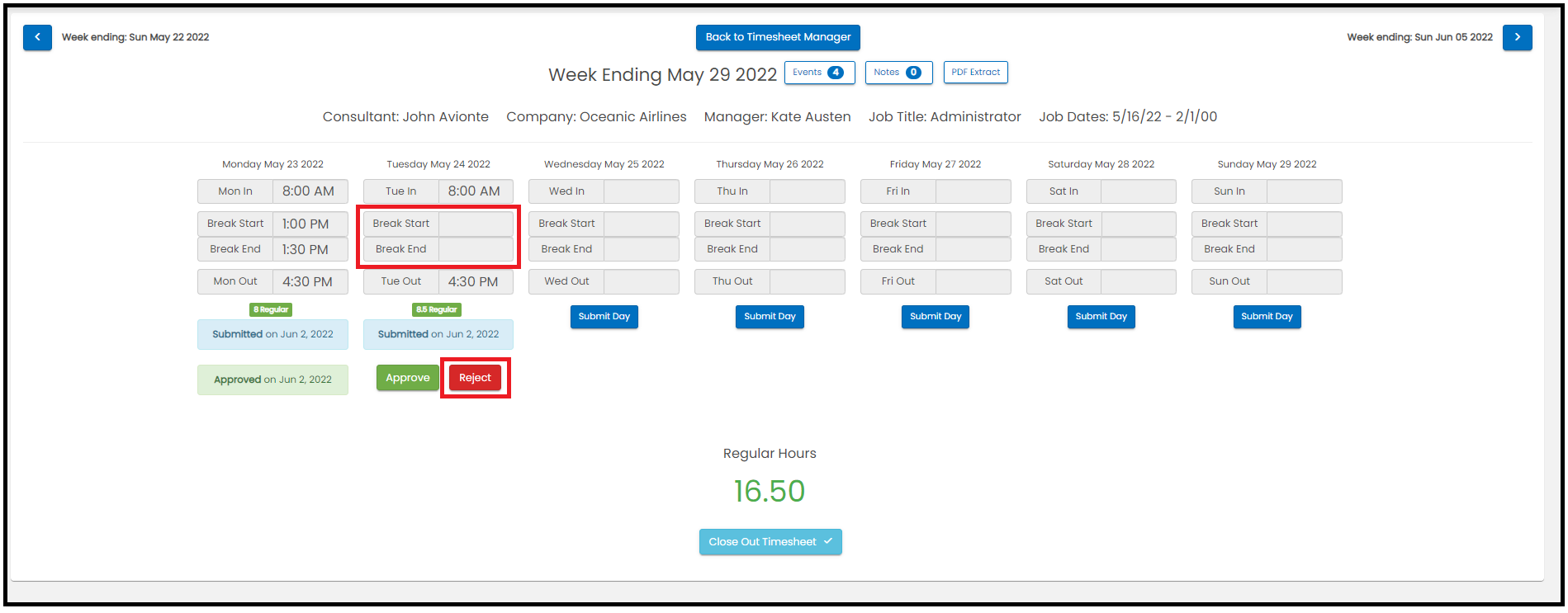Click the Tue Out time field
This screenshot has width=1568, height=613.
476,281
